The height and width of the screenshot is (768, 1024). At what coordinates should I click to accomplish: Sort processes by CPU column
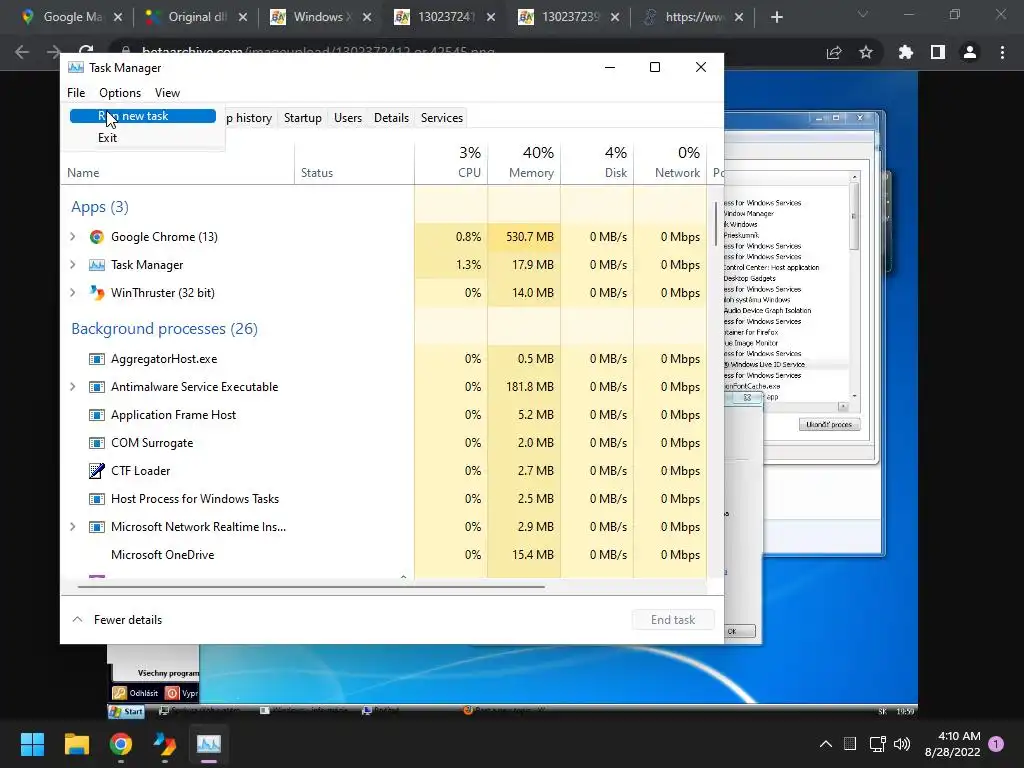click(451, 162)
